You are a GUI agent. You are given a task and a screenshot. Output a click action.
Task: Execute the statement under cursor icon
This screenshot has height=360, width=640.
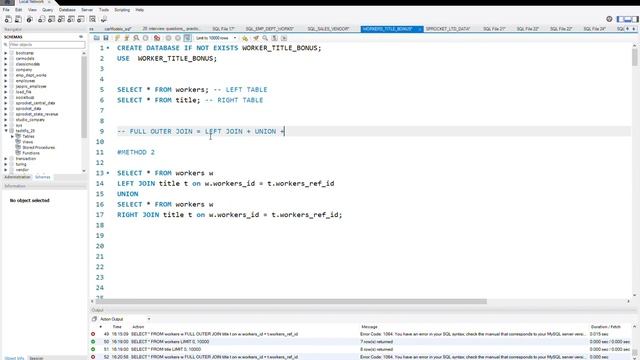127,38
